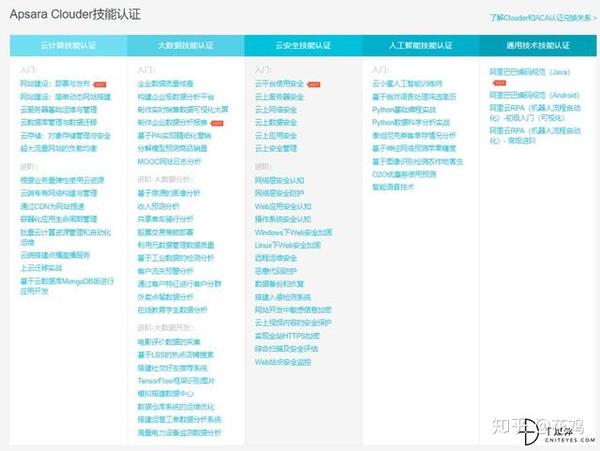Click the red tag under 阿里巴巴编码规范 (Java)
Image resolution: width=600 pixels, height=451 pixels.
[499, 83]
